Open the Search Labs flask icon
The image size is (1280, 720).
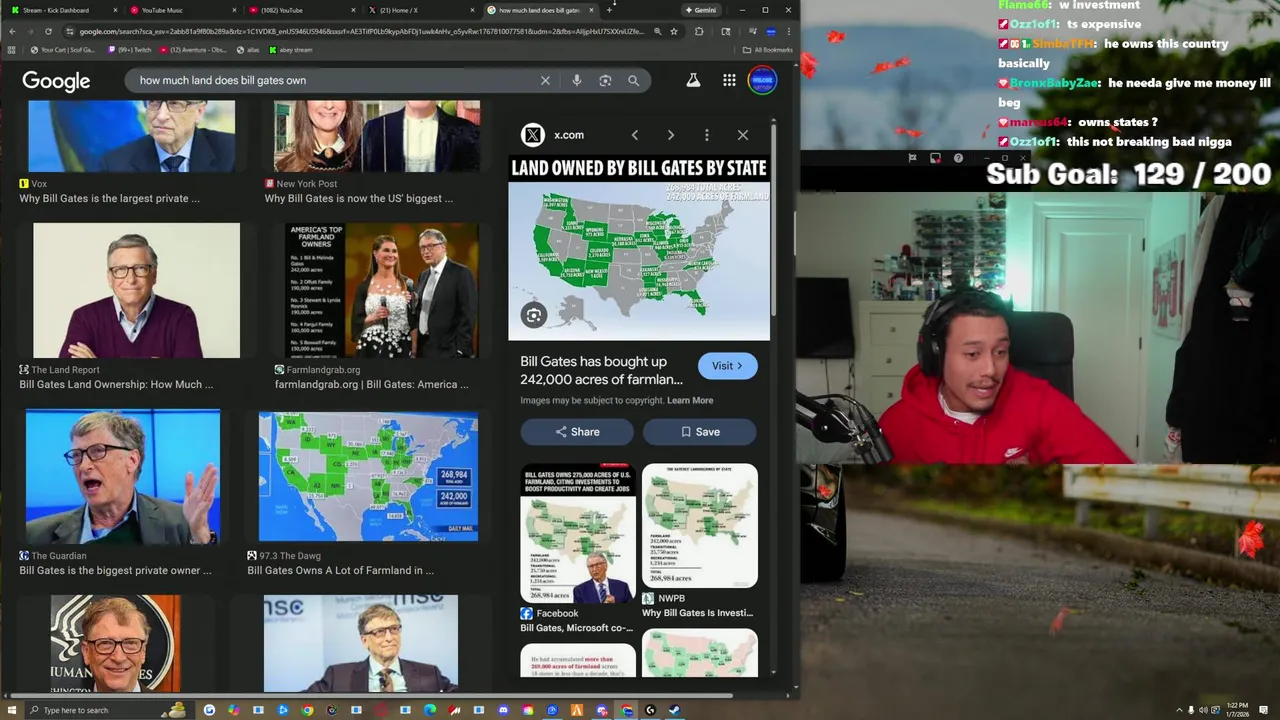coord(693,80)
